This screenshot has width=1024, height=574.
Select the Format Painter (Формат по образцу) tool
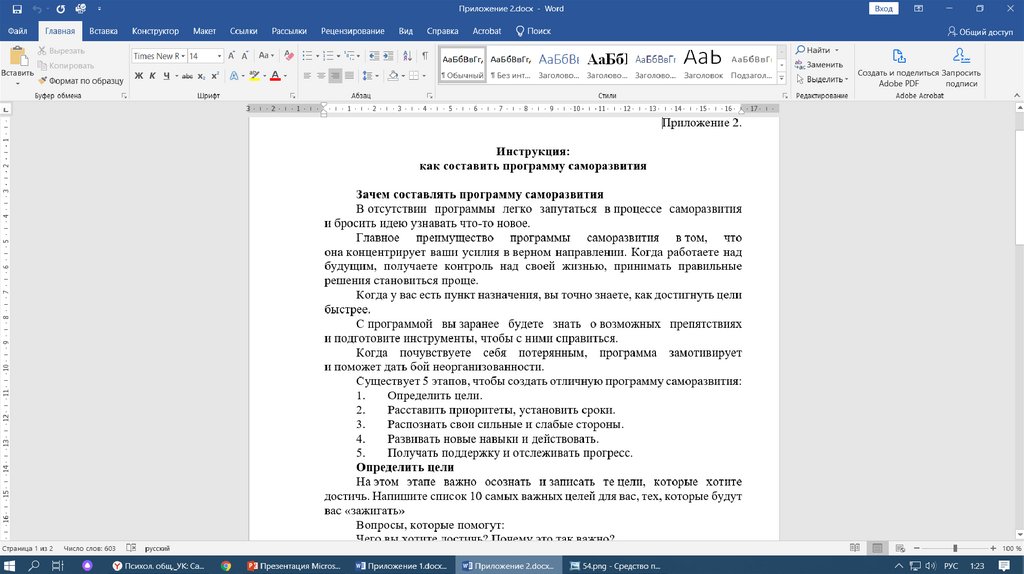point(80,80)
